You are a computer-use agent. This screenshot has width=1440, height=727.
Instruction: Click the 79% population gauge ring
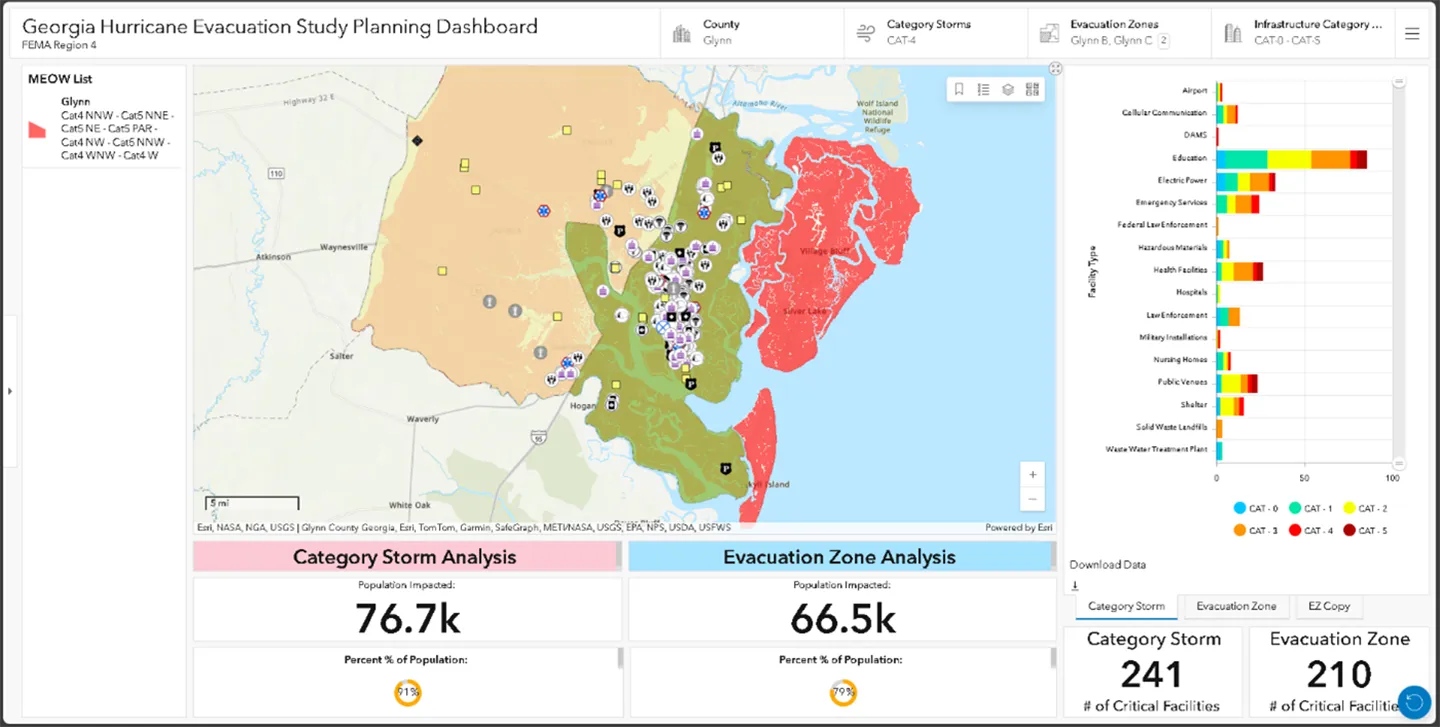click(x=843, y=691)
